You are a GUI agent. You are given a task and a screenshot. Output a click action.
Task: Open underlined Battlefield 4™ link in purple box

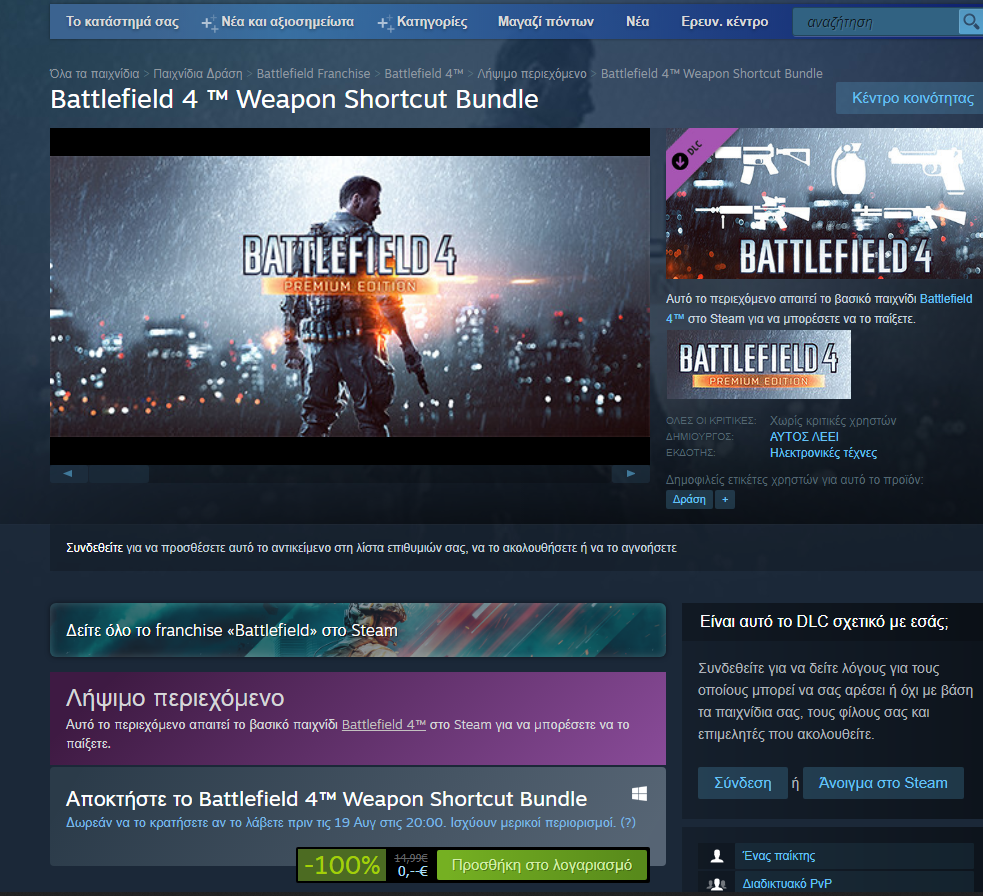coord(384,725)
